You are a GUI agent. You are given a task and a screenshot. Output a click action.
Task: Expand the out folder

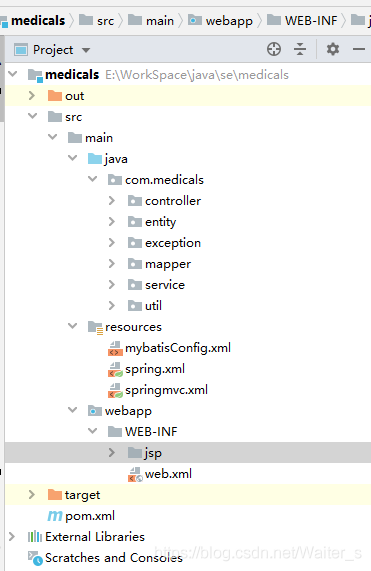[32, 96]
